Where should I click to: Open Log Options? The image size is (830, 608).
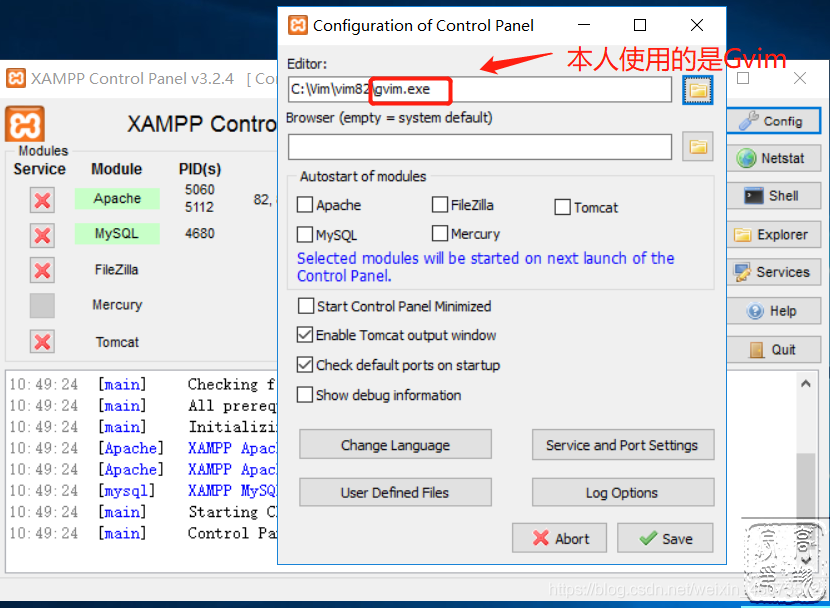tap(622, 492)
